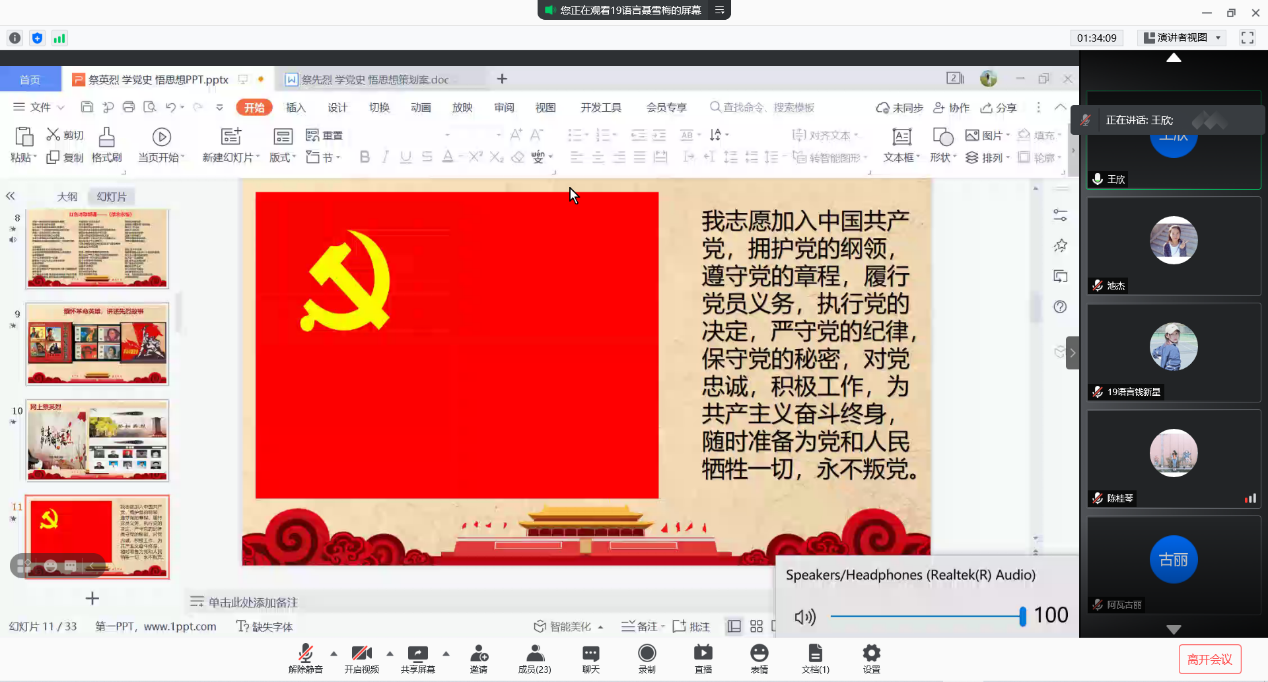This screenshot has width=1268, height=682.
Task: Open the 设计 ribbon tab
Action: click(x=338, y=107)
